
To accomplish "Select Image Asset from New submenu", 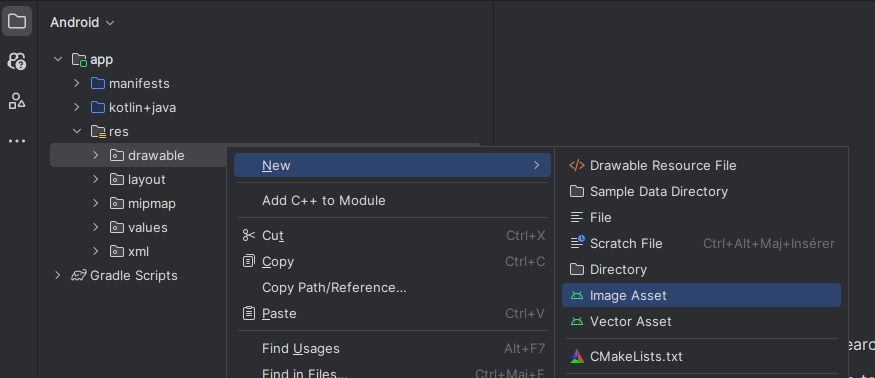I will 701,295.
